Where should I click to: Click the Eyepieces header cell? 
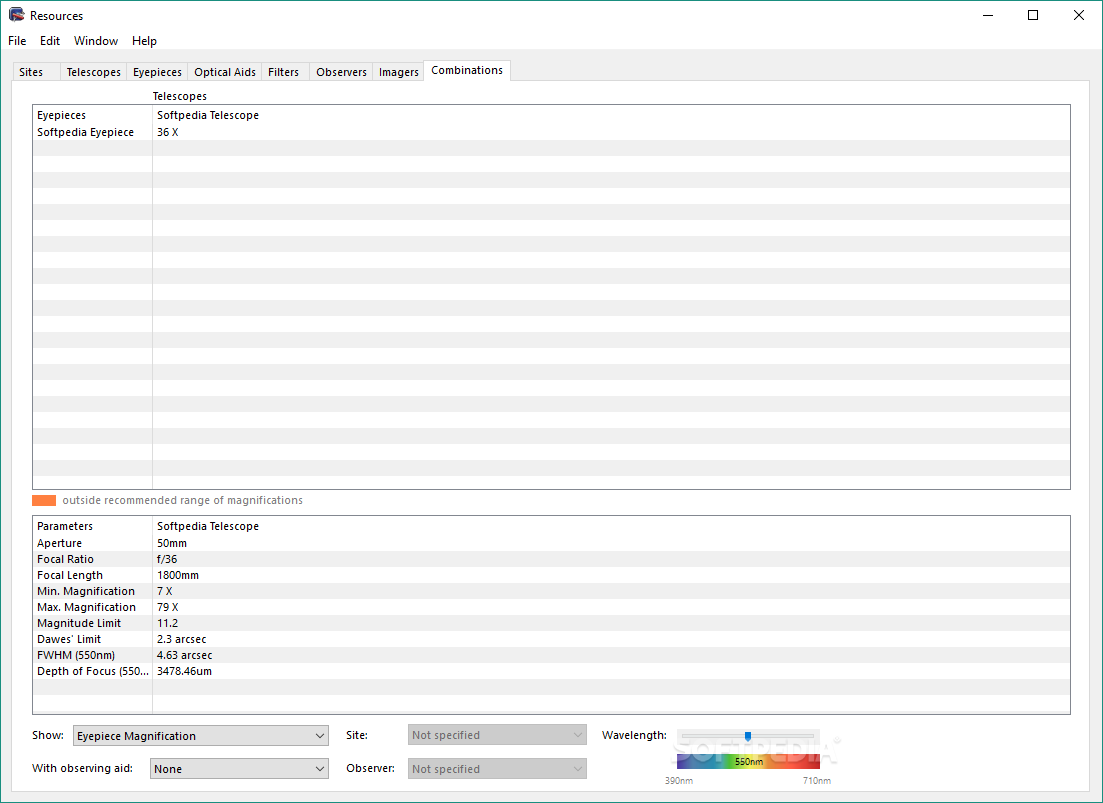(x=61, y=115)
